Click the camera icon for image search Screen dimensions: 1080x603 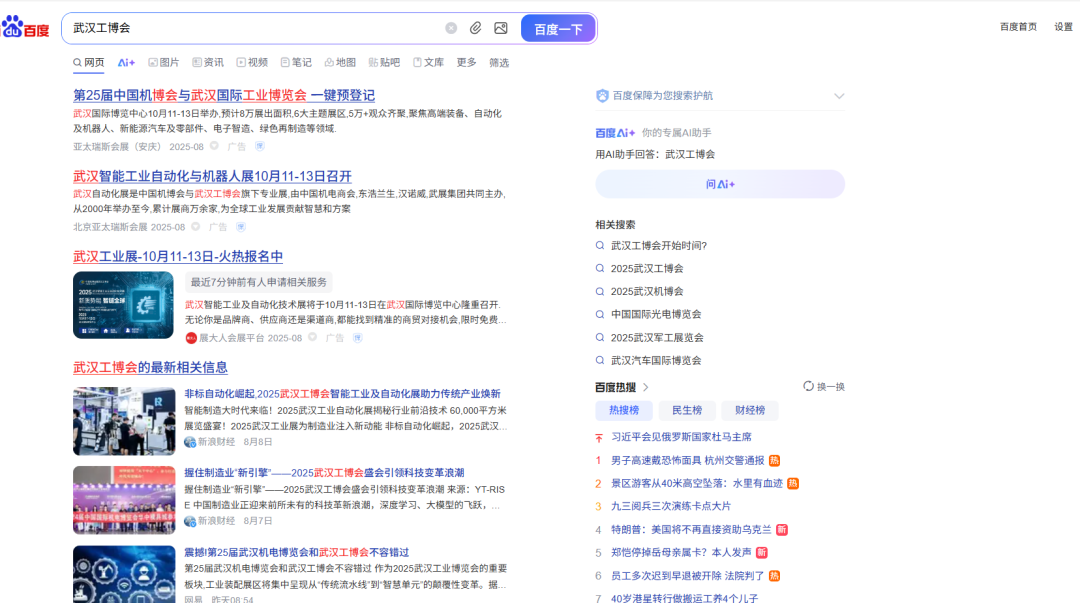coord(500,28)
